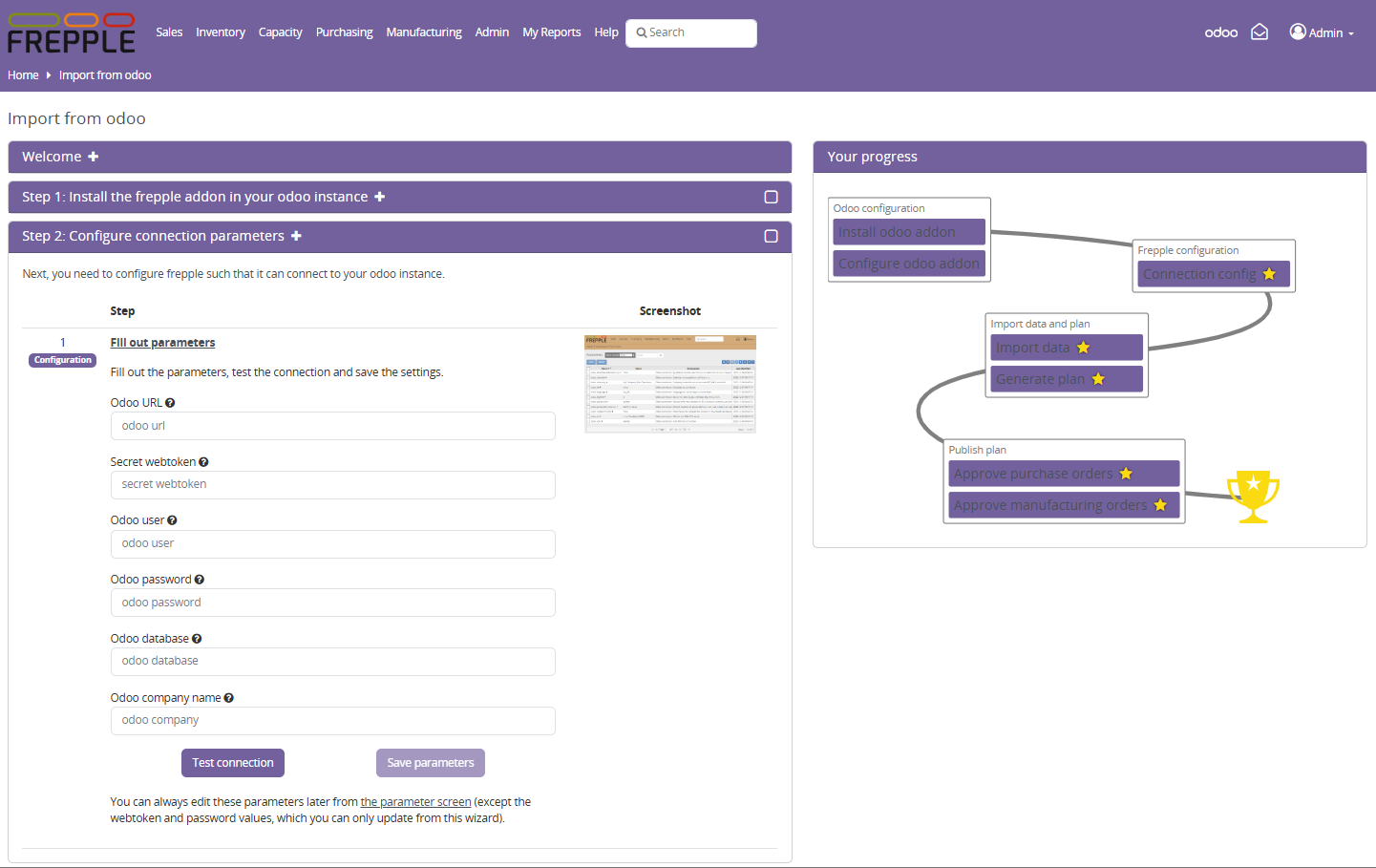Image resolution: width=1376 pixels, height=868 pixels.
Task: Click the Frepple logo
Action: (x=72, y=32)
